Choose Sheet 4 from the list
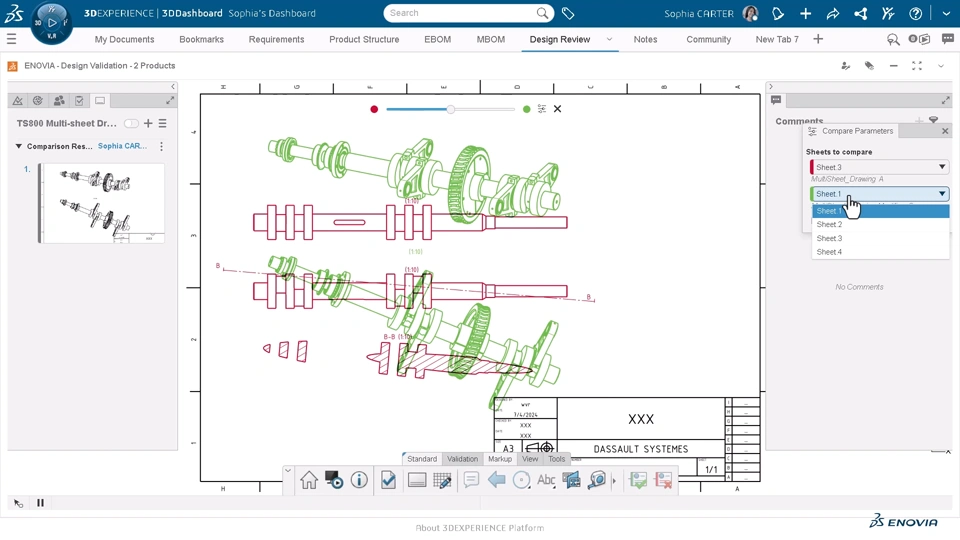 (x=880, y=252)
